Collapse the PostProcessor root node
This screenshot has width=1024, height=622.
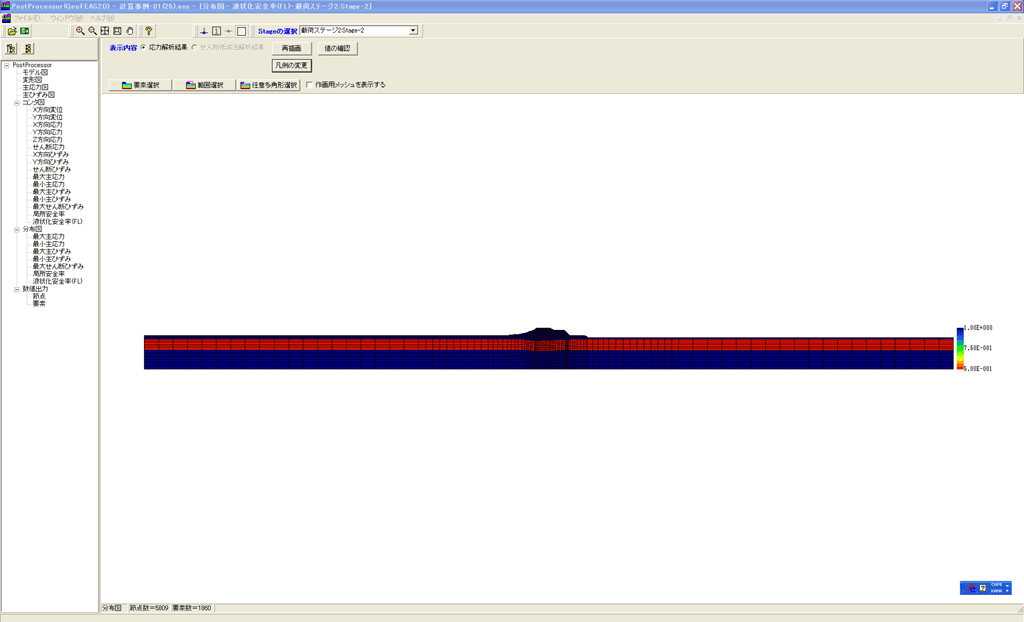pyautogui.click(x=7, y=65)
